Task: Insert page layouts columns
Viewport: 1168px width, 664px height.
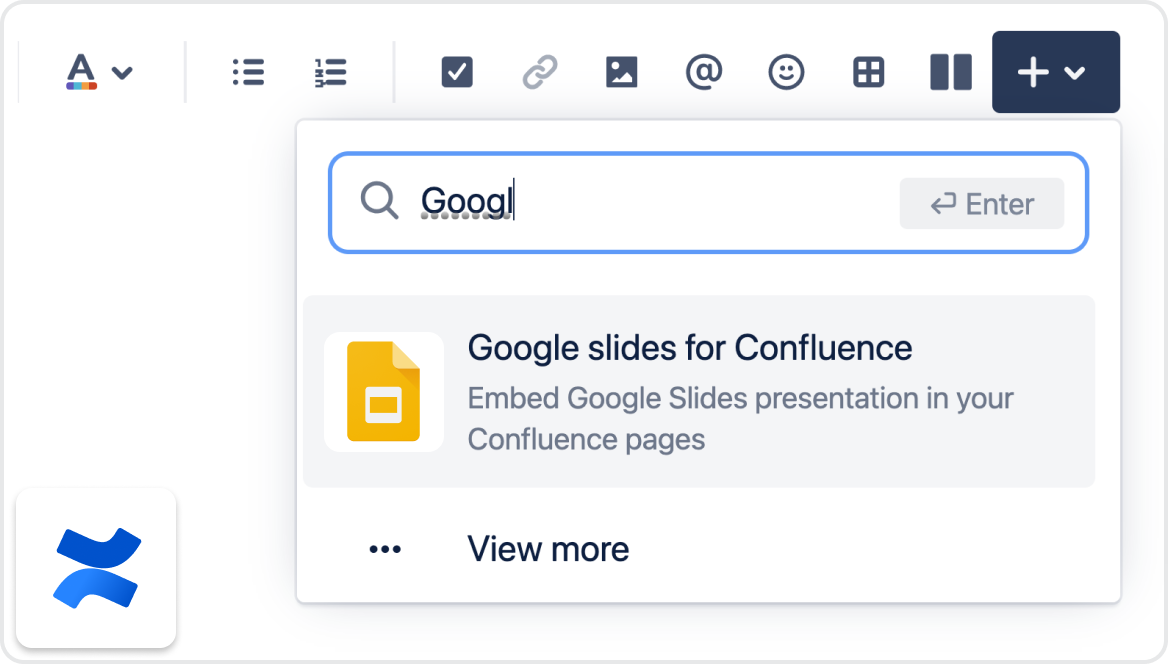Action: coord(950,72)
